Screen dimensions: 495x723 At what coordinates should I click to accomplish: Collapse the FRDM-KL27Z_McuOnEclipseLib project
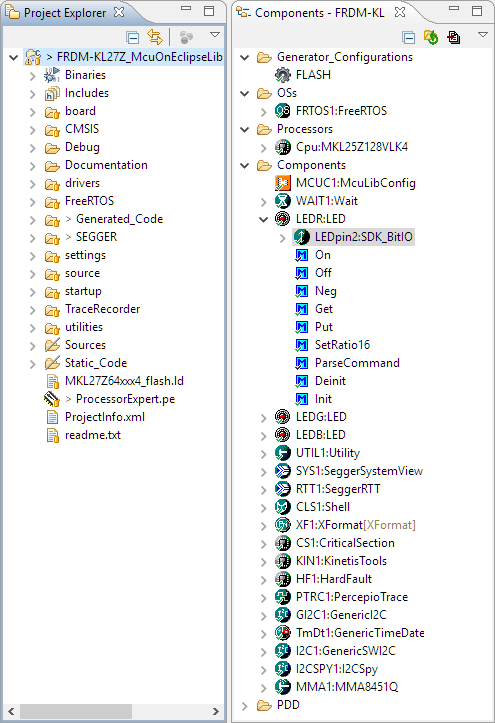(x=14, y=58)
